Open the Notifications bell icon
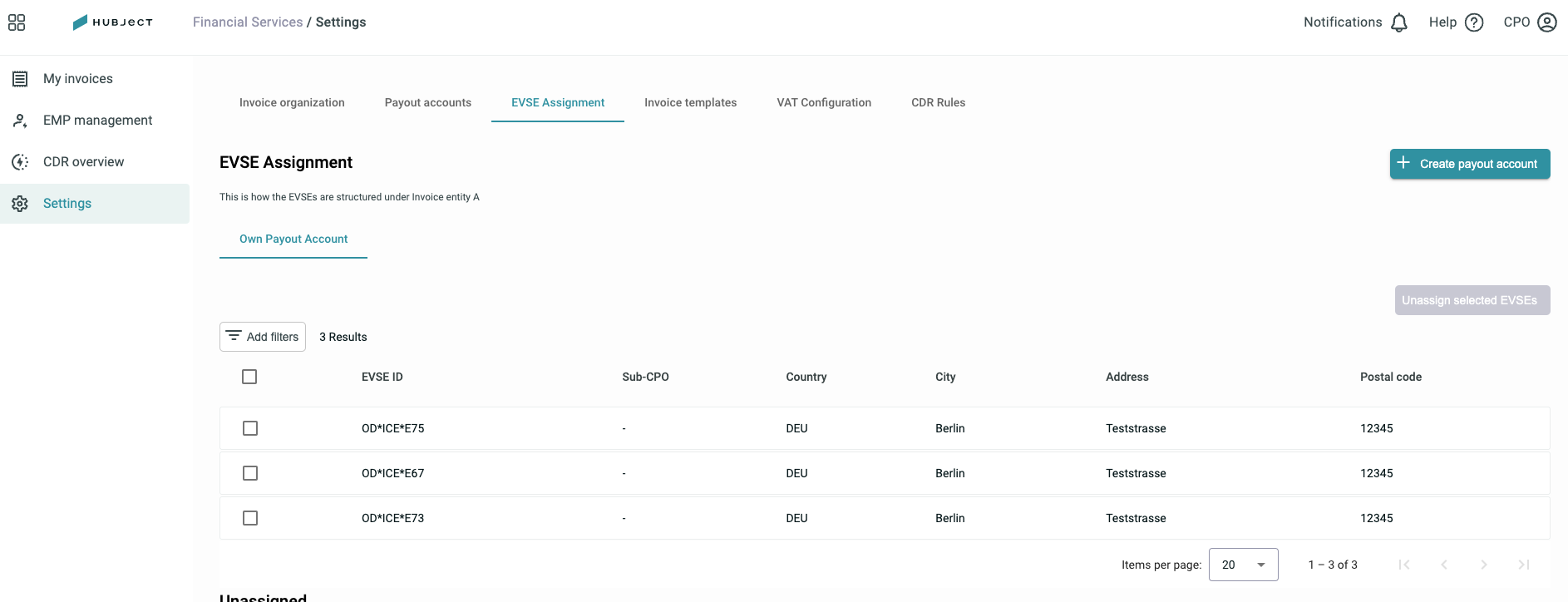Image resolution: width=1568 pixels, height=602 pixels. point(1399,22)
